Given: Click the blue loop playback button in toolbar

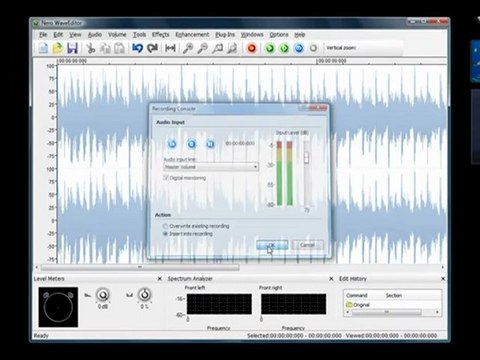Looking at the screenshot, I should pyautogui.click(x=299, y=48).
